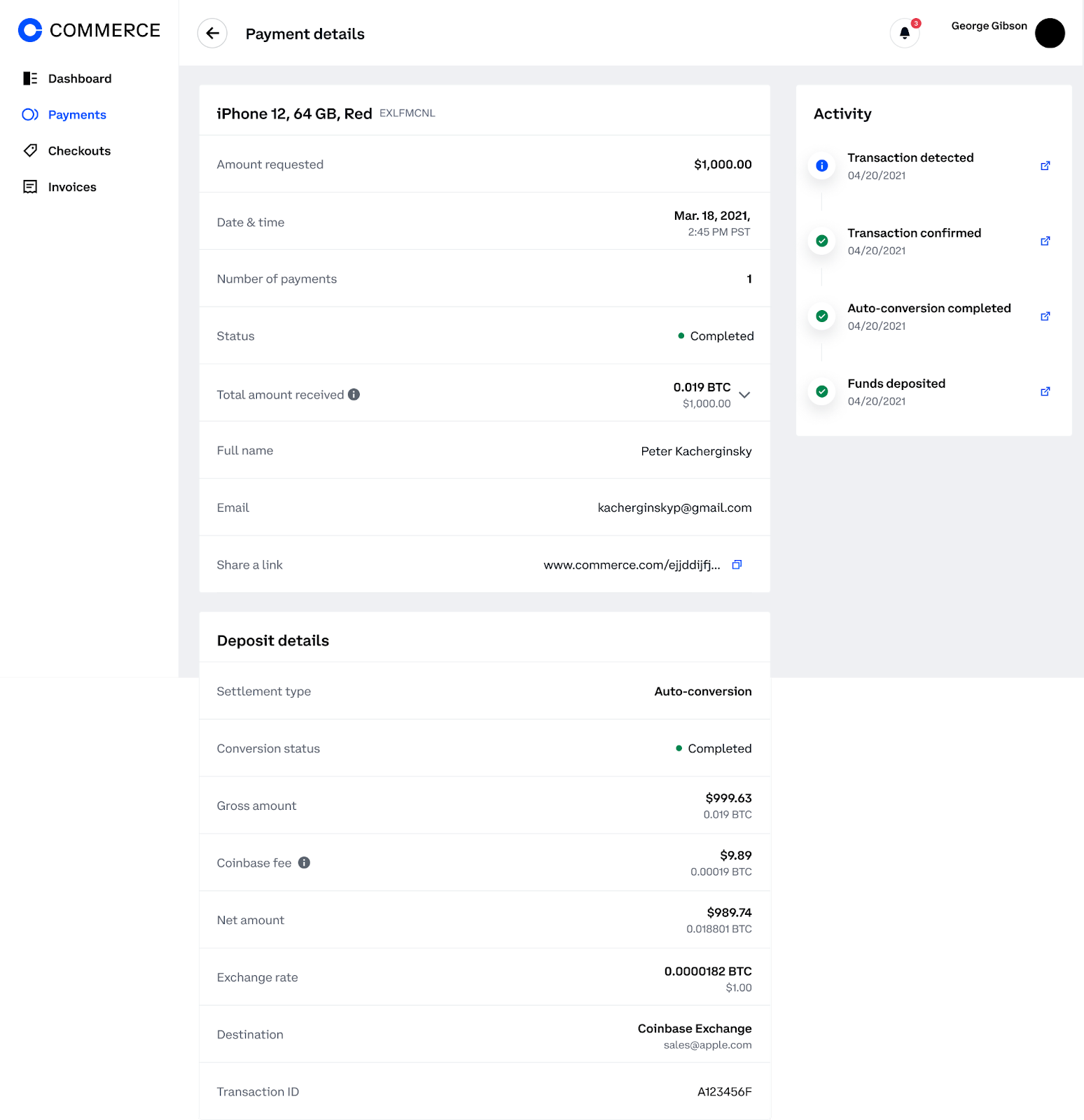1084x1120 pixels.
Task: Click the Dashboard sidebar icon
Action: [x=30, y=78]
